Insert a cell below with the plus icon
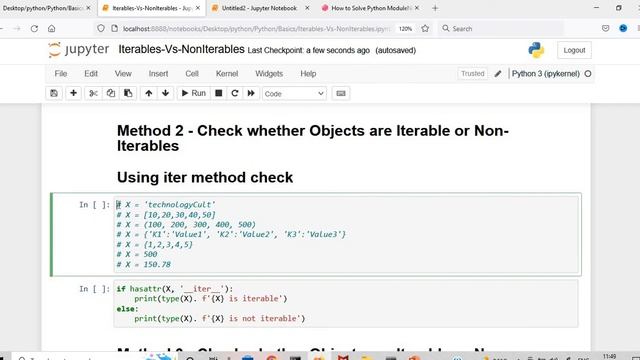The height and width of the screenshot is (360, 640). (x=73, y=93)
